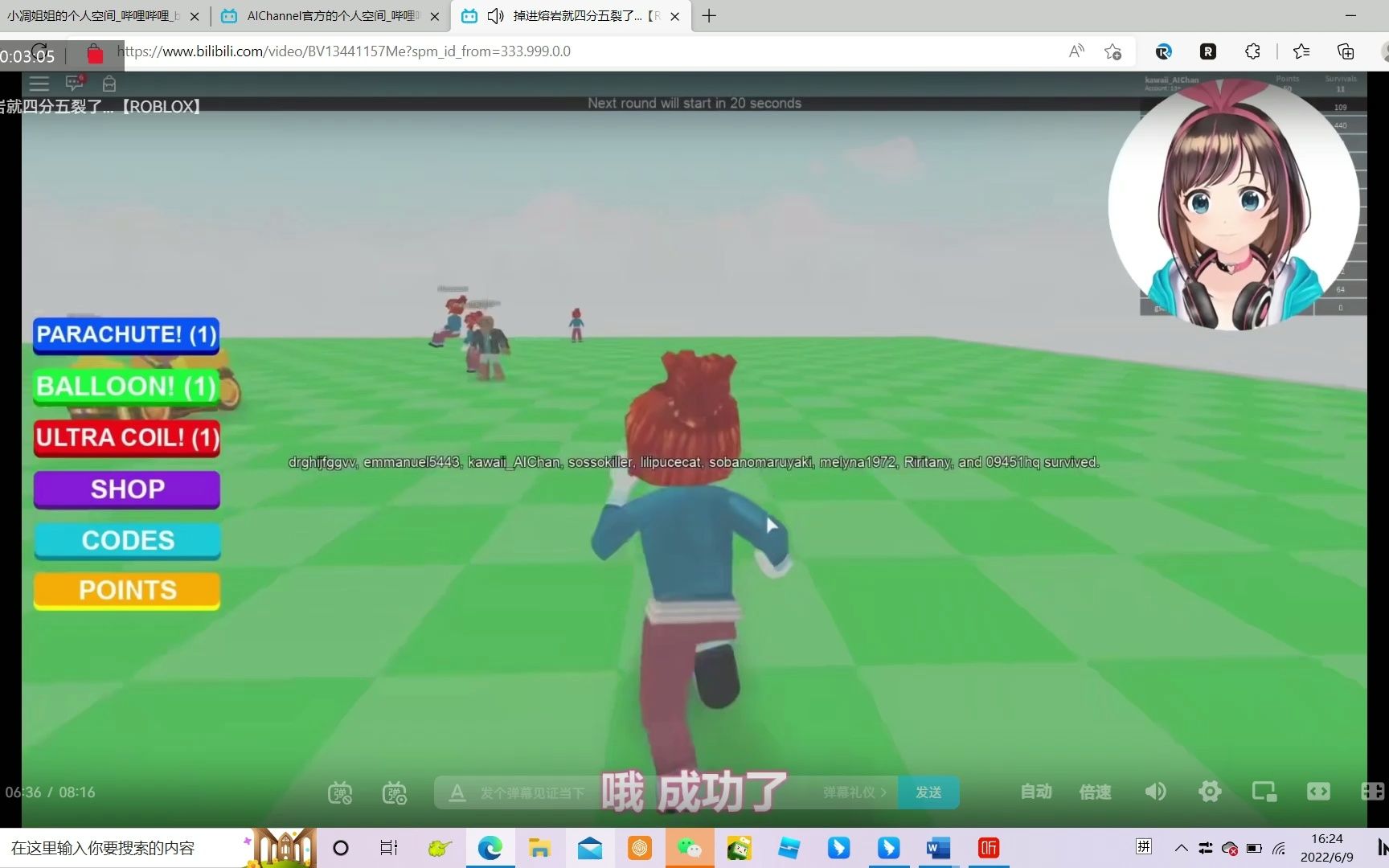Open the 弹幕礼仪 etiquette link
The width and height of the screenshot is (1389, 868).
(854, 792)
